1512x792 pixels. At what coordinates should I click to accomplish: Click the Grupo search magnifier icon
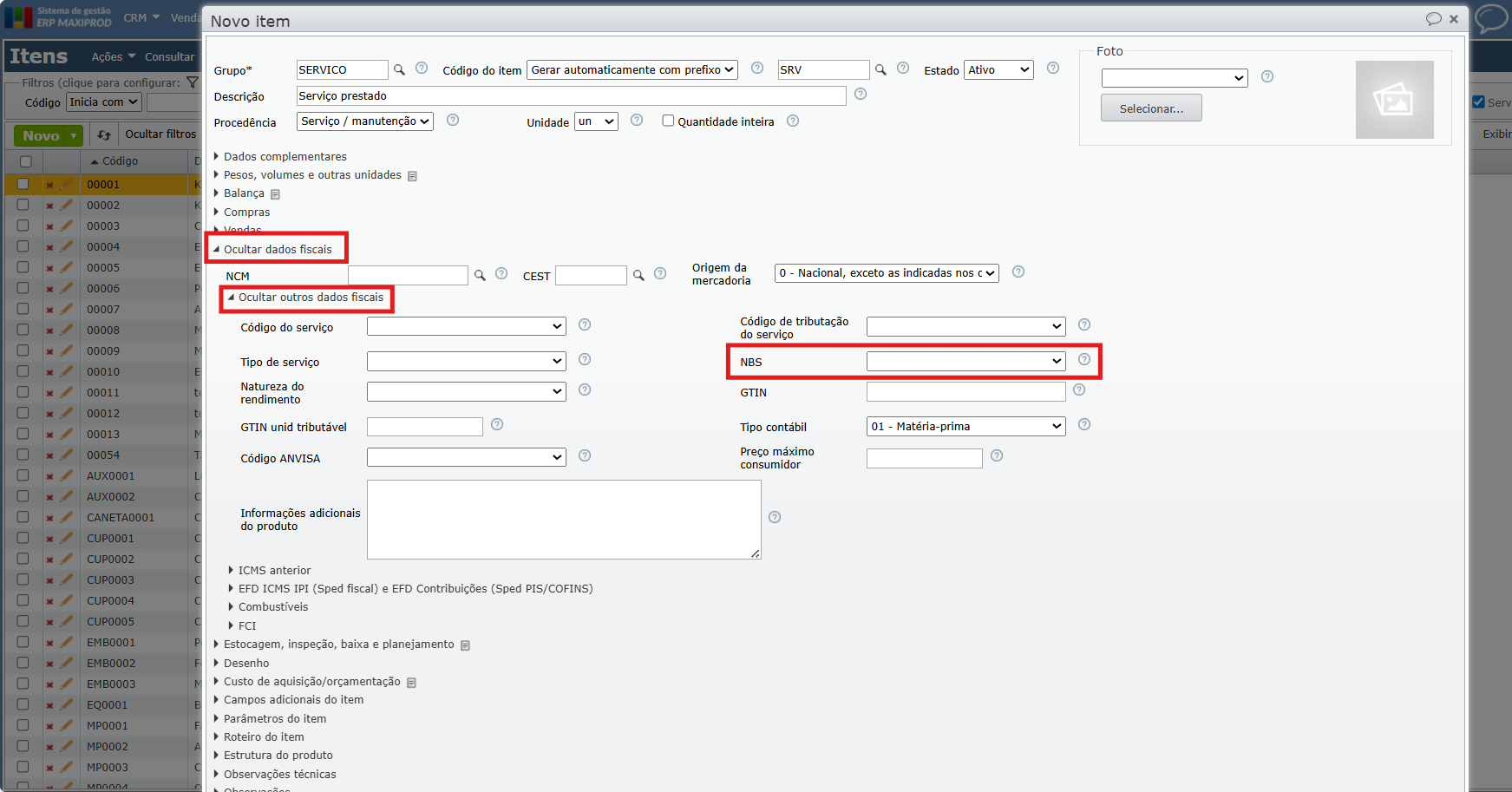coord(399,69)
